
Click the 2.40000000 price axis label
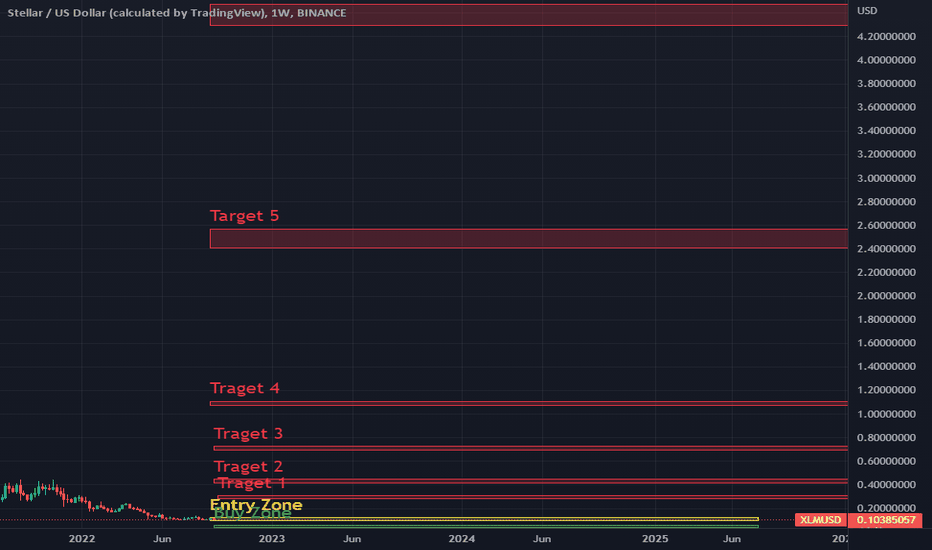click(x=886, y=249)
